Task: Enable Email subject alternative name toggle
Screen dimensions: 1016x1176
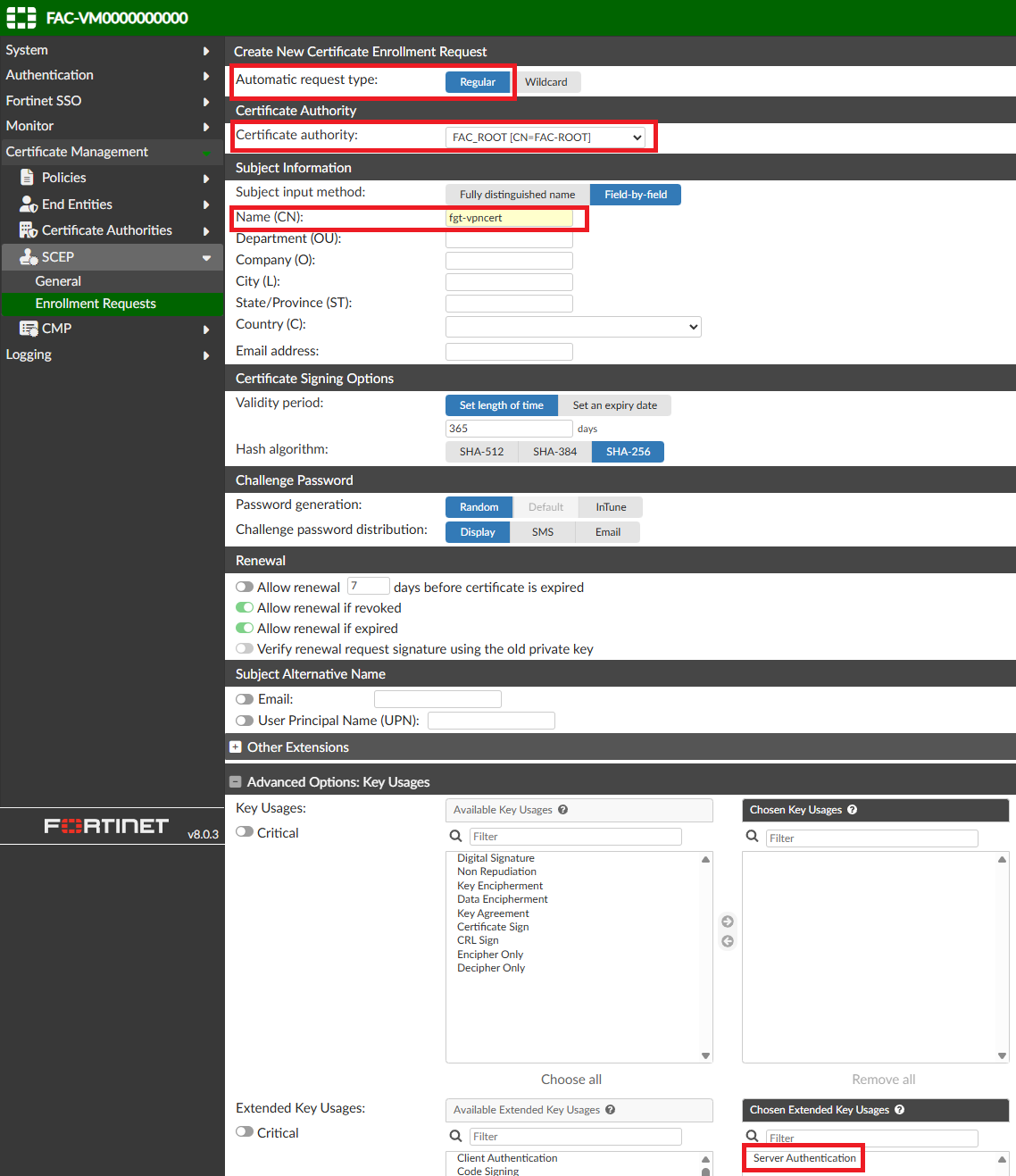Action: tap(245, 699)
